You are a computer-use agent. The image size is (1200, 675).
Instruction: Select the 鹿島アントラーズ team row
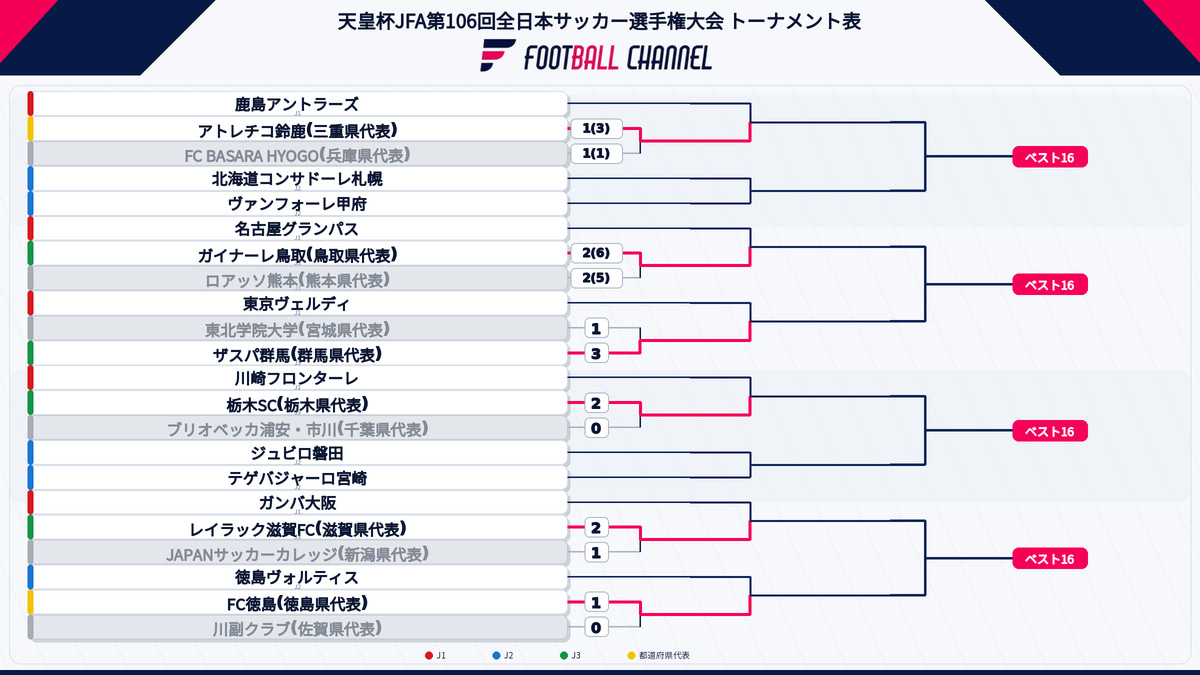[x=298, y=104]
